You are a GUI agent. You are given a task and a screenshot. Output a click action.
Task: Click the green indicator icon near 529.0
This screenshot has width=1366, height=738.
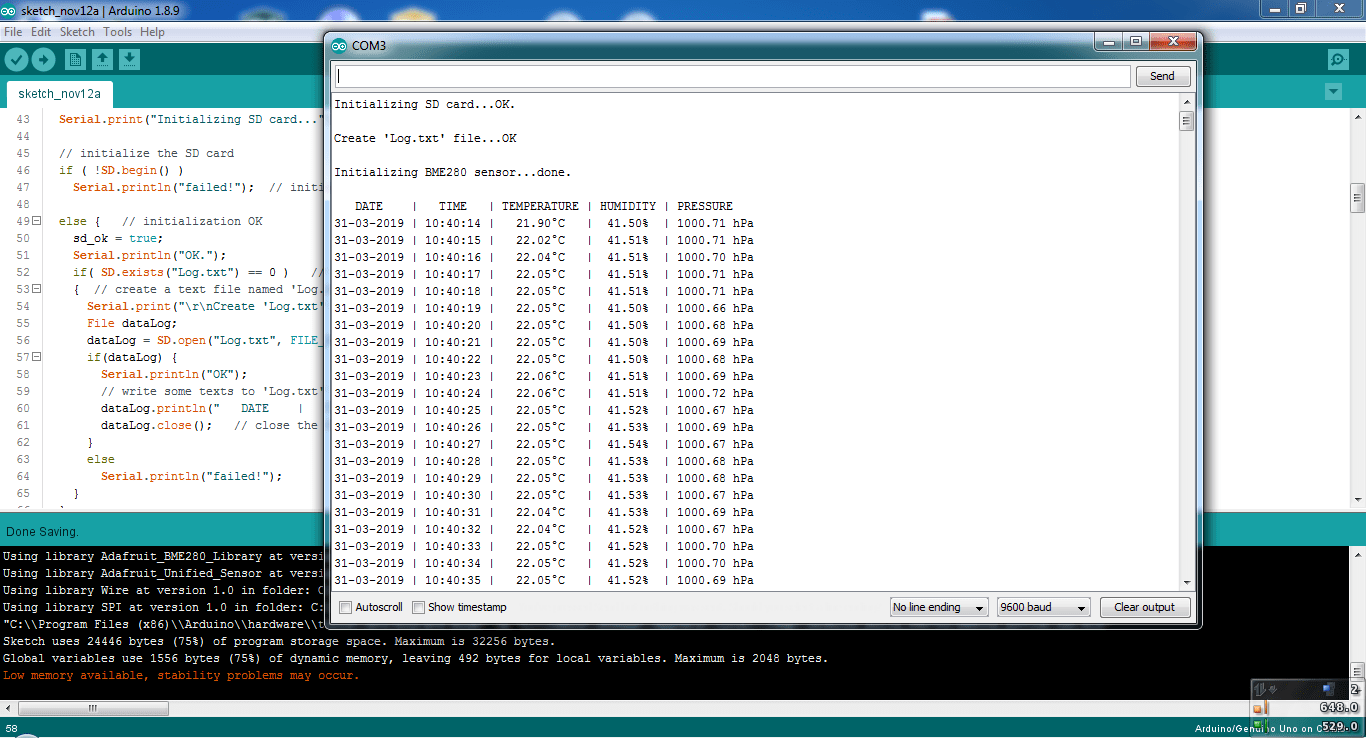coord(1257,724)
